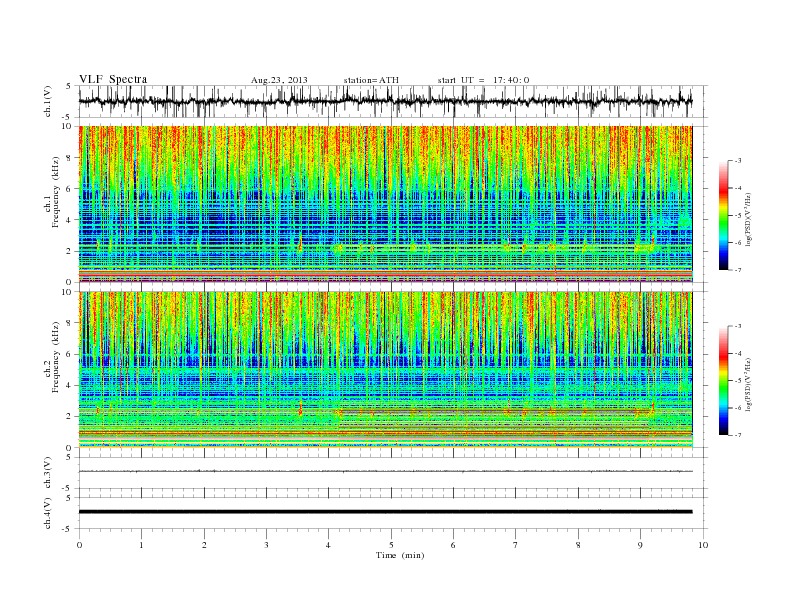The image size is (792, 612).
Task: Click the "-7" label on ch.2 colorbar
Action: [x=737, y=435]
